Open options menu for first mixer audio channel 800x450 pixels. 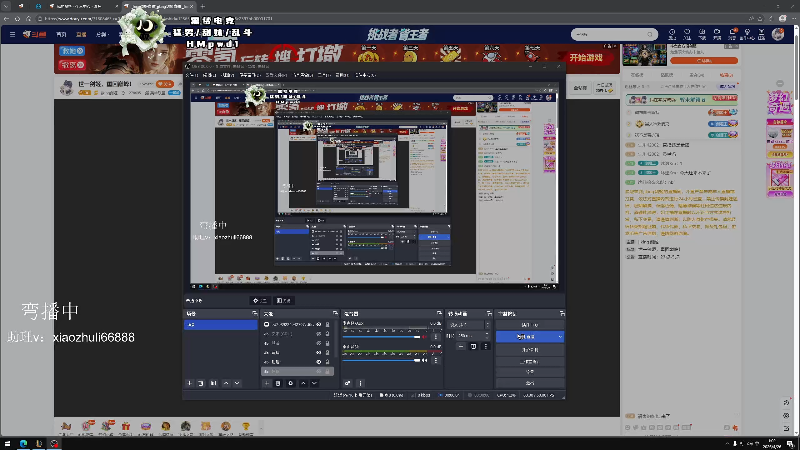tap(436, 337)
